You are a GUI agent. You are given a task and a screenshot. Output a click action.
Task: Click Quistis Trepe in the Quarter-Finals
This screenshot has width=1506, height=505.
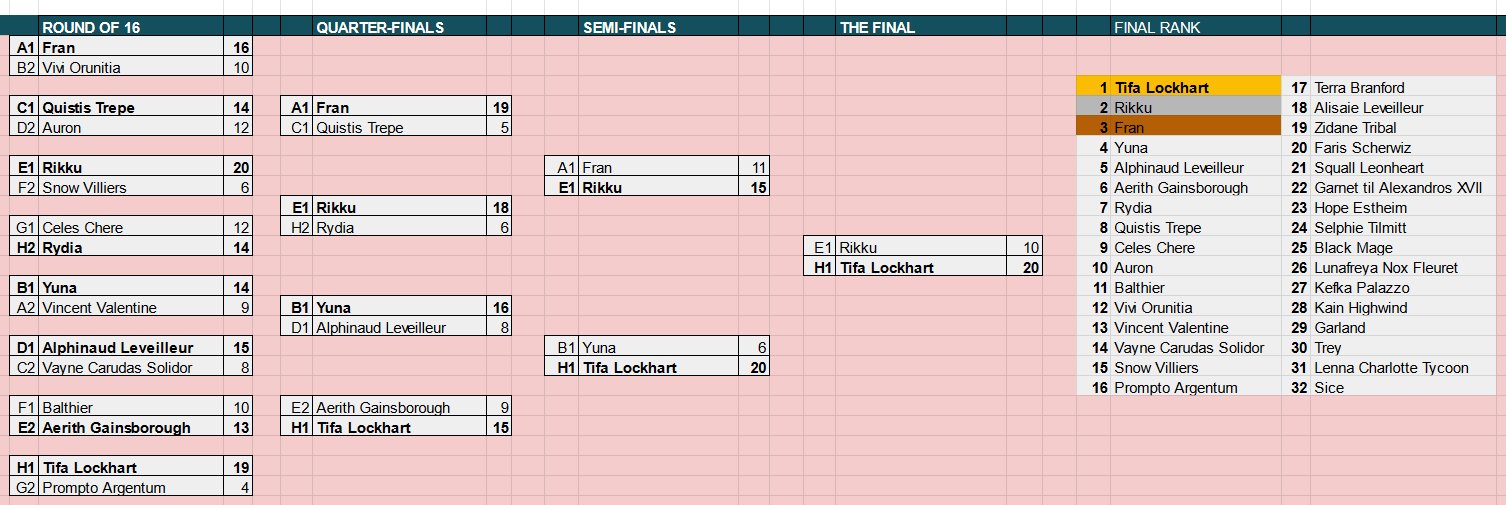(399, 127)
